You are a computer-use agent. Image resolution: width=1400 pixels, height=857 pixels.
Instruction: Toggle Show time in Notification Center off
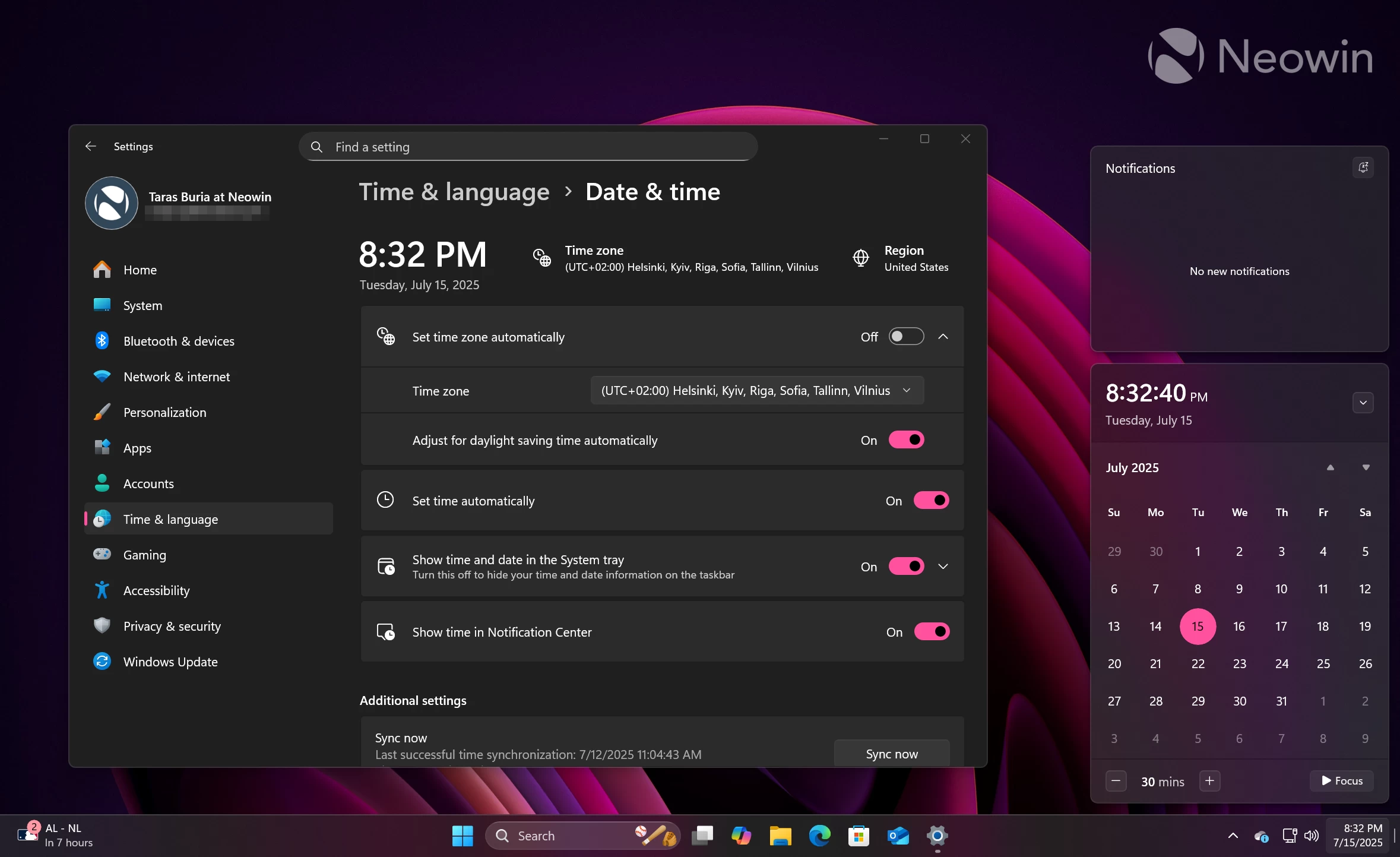[932, 631]
